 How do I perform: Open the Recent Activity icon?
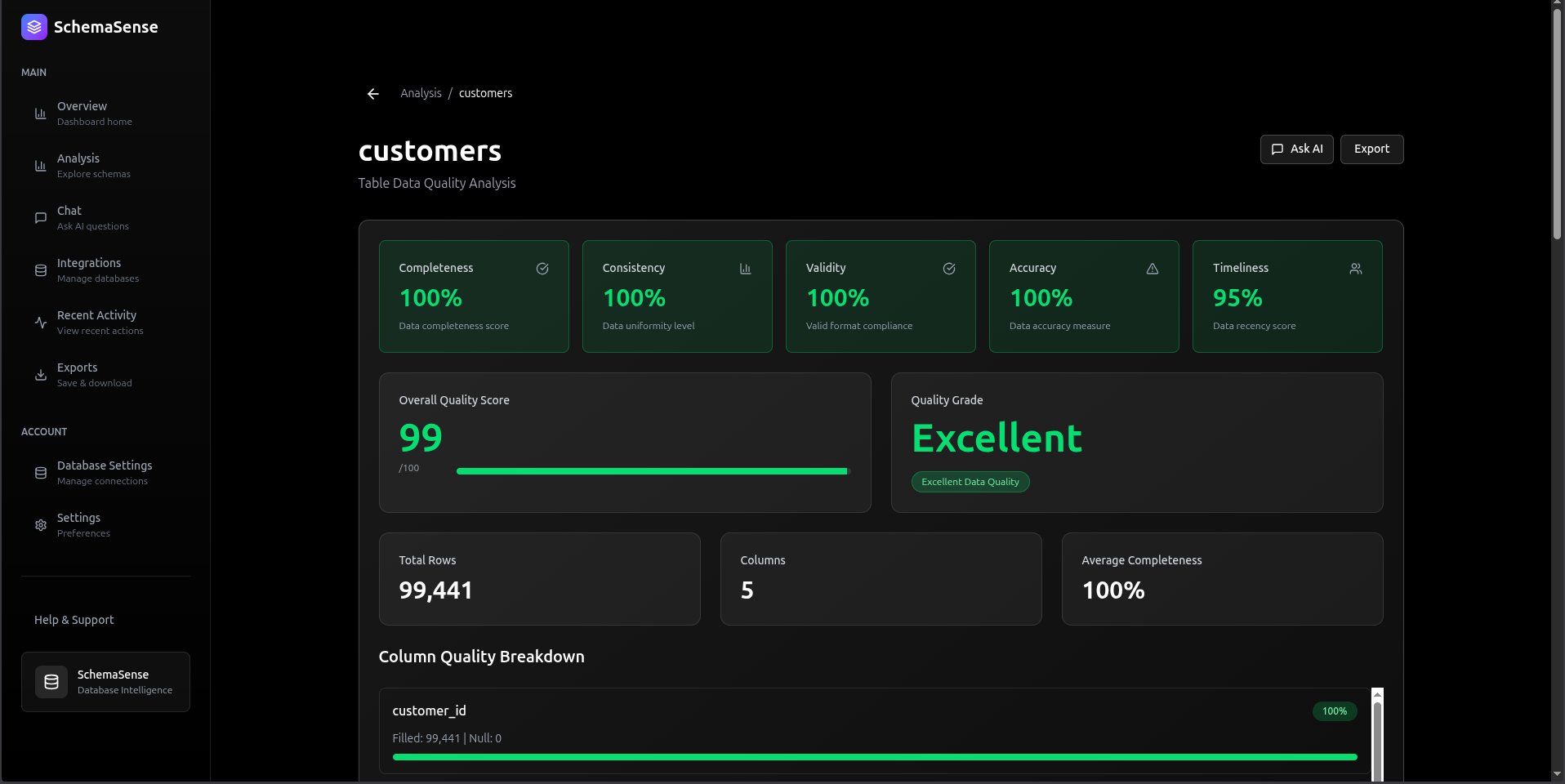[x=40, y=323]
